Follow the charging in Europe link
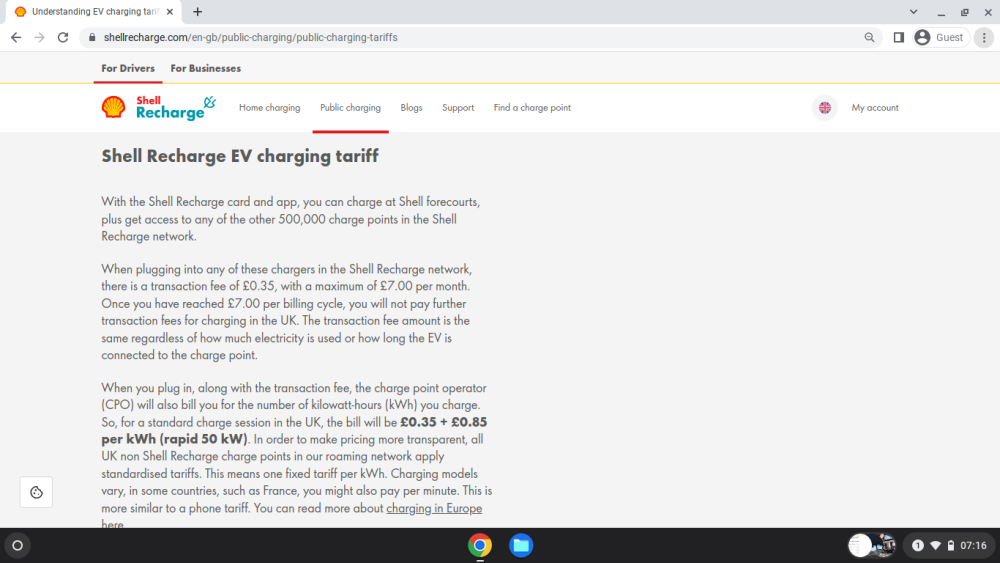 point(434,509)
